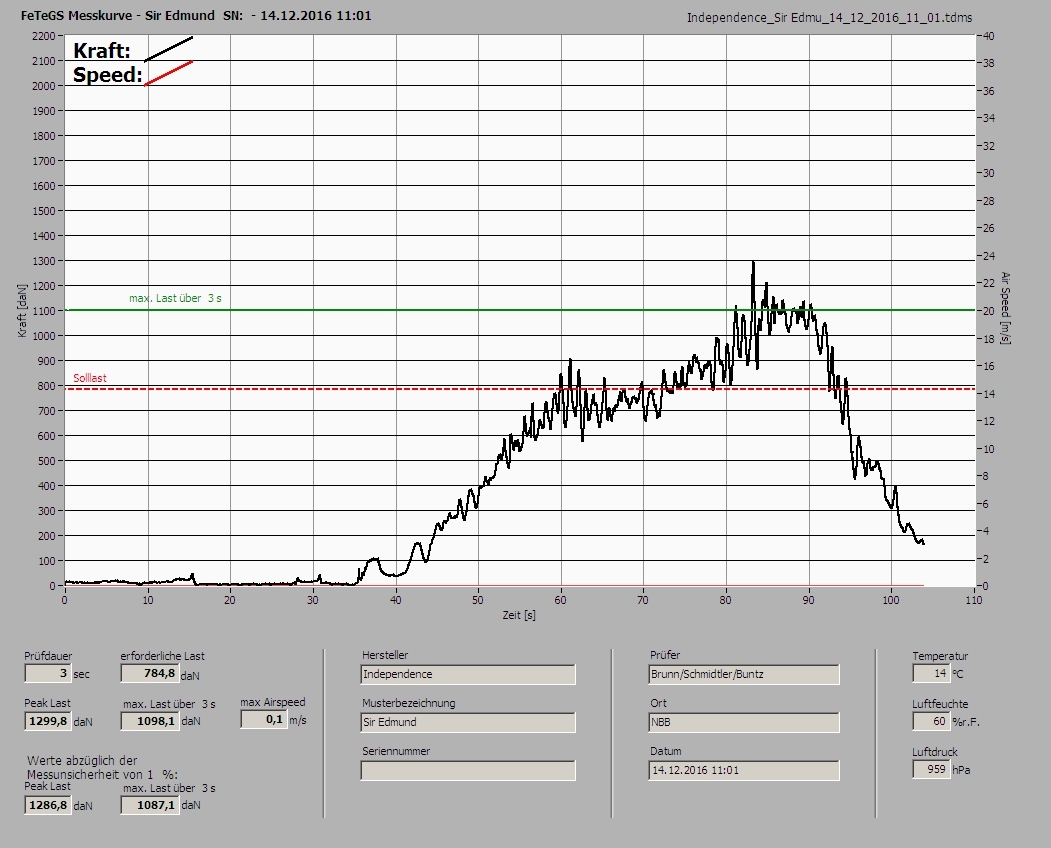The height and width of the screenshot is (848, 1051).
Task: Click the "Zeit [s]" axis title
Action: click(x=519, y=615)
